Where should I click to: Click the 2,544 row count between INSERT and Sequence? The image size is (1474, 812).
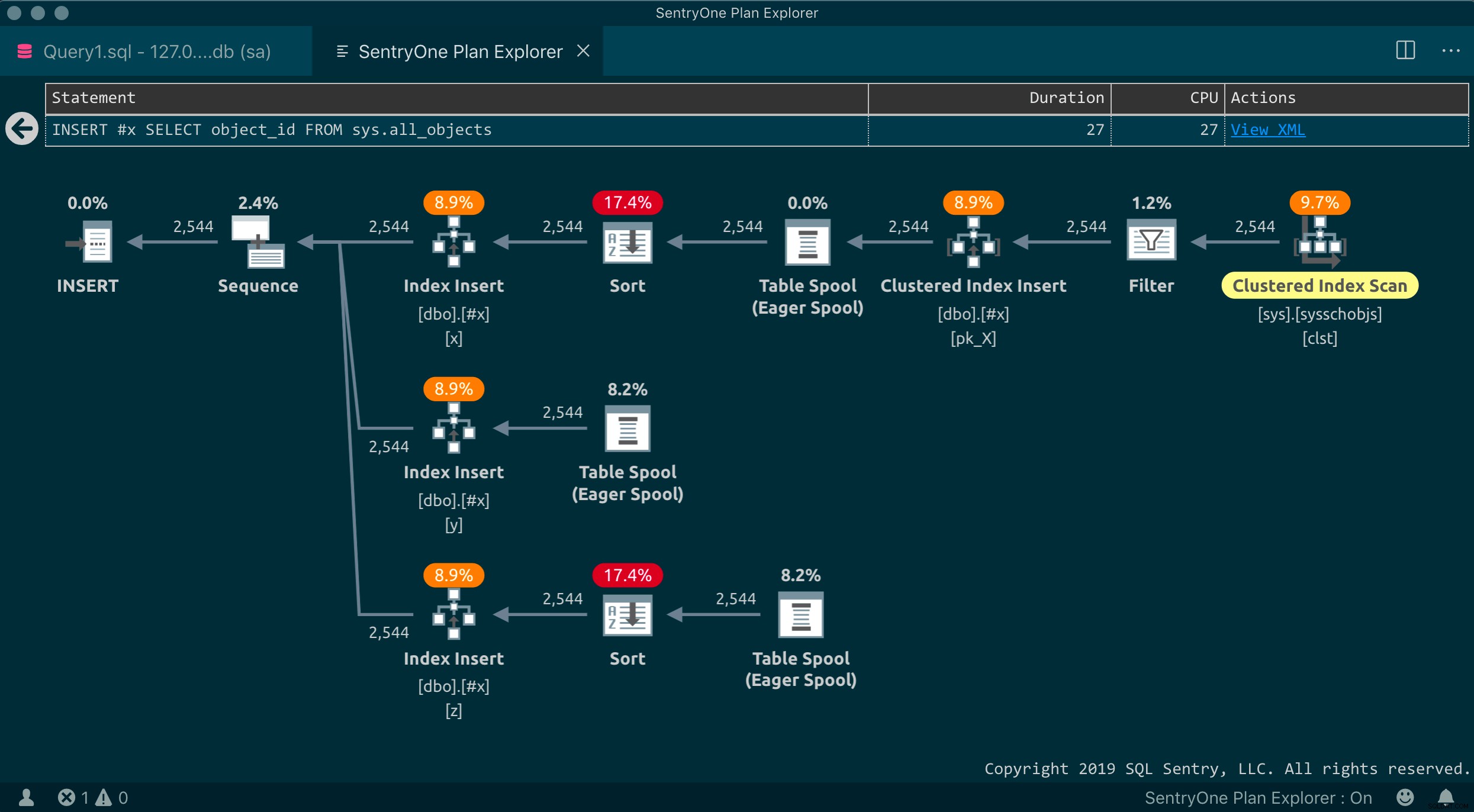[x=193, y=227]
